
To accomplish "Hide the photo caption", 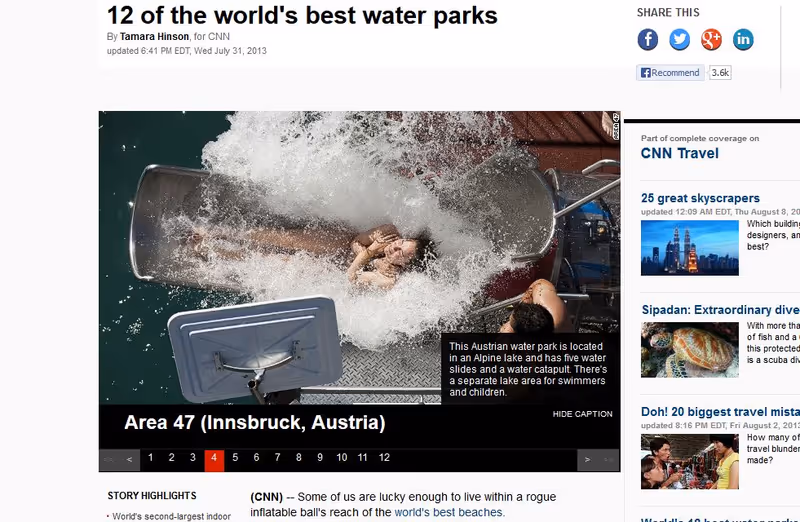I will tap(582, 414).
